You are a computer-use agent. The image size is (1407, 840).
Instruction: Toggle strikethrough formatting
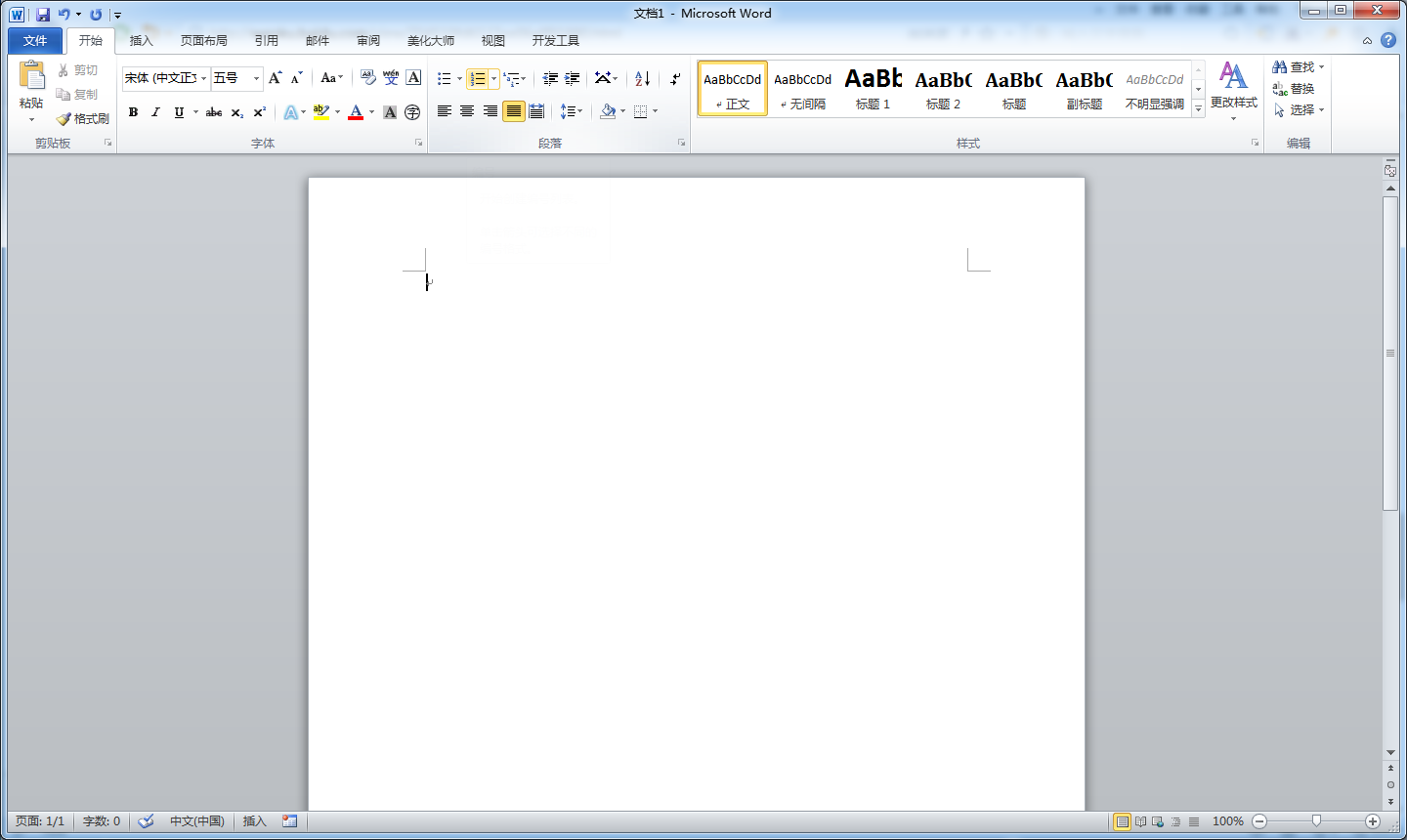[x=214, y=112]
